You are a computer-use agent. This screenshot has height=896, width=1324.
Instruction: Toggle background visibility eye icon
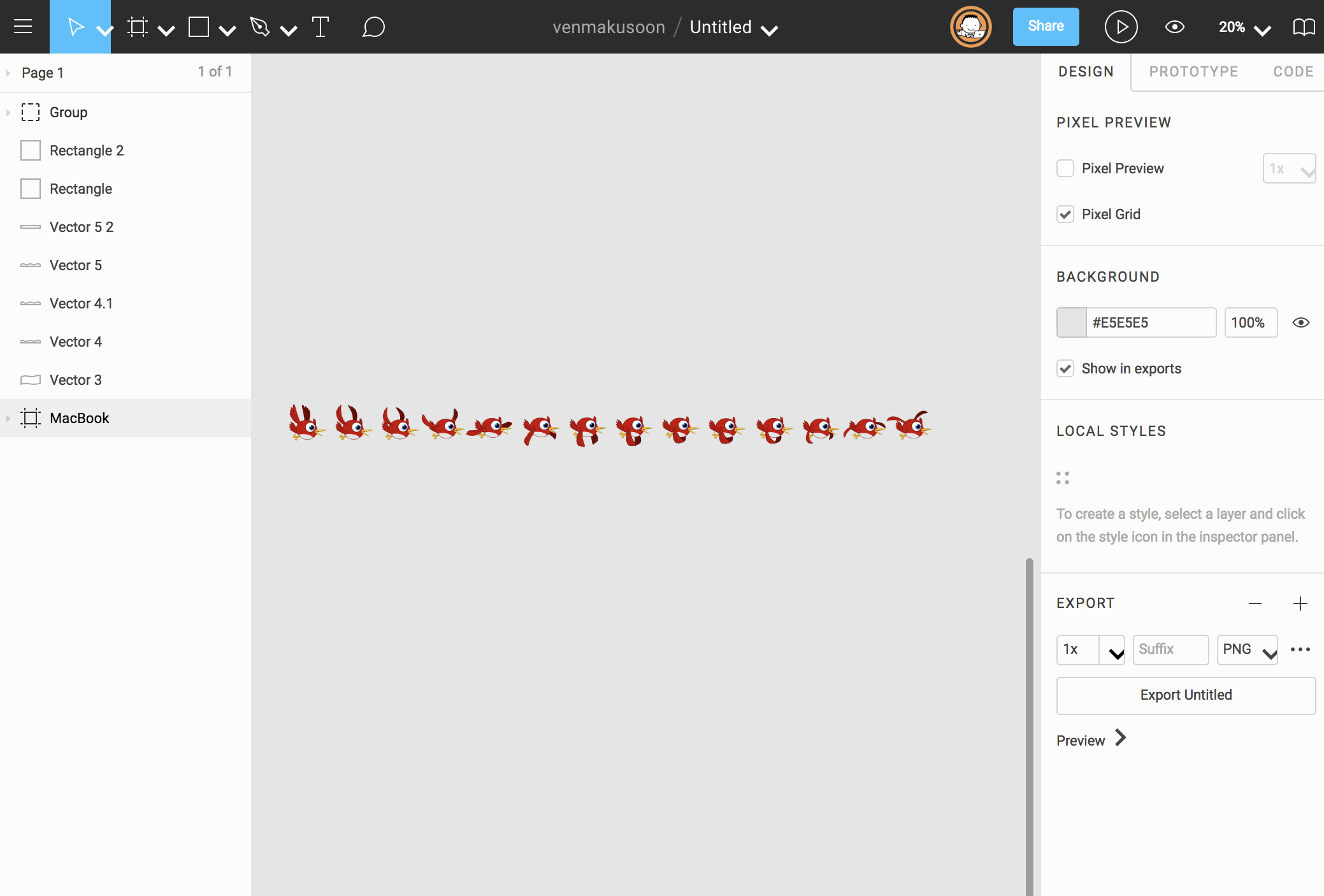[1300, 322]
